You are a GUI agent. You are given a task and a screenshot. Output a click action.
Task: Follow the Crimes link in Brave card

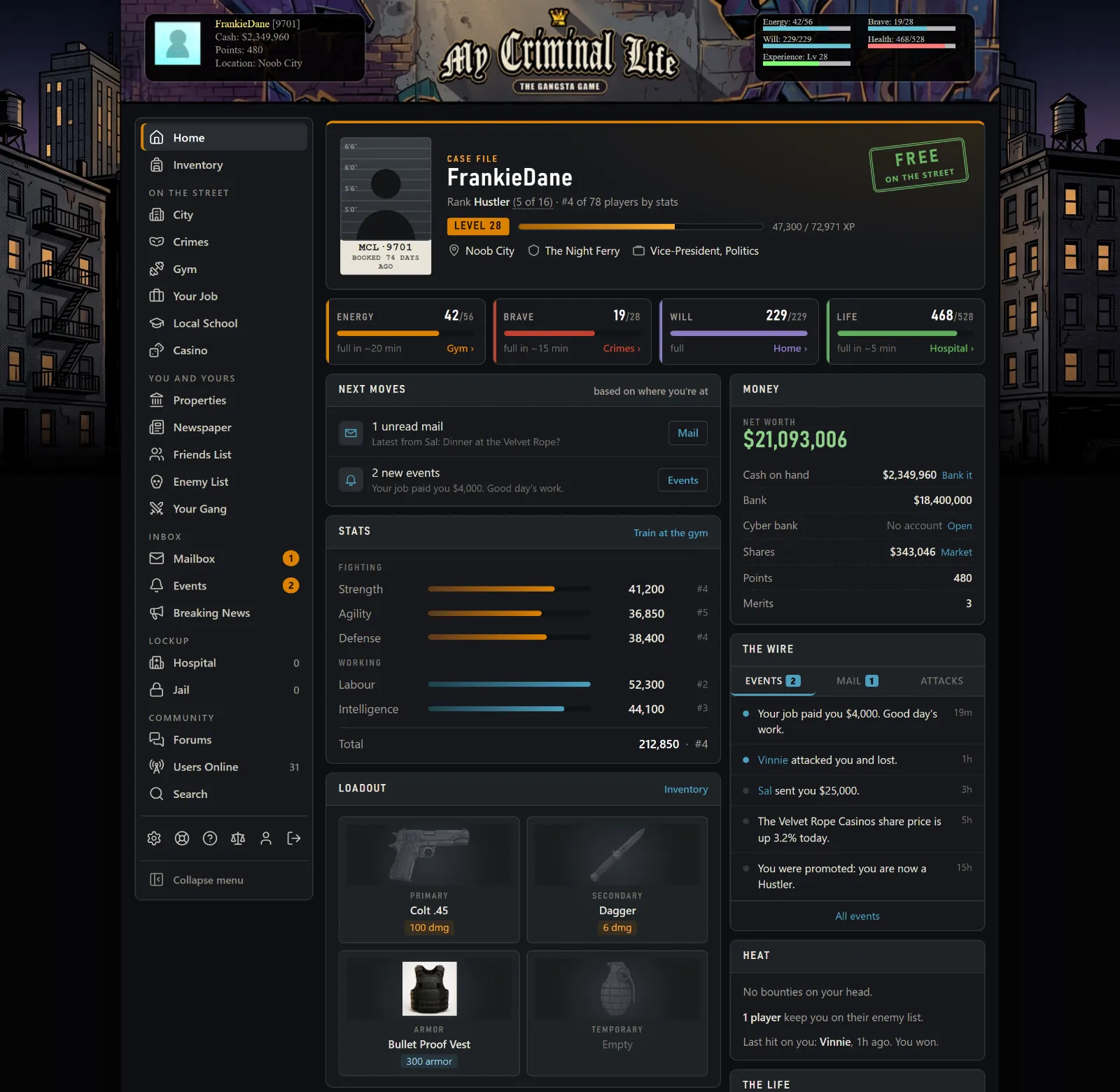tap(622, 348)
